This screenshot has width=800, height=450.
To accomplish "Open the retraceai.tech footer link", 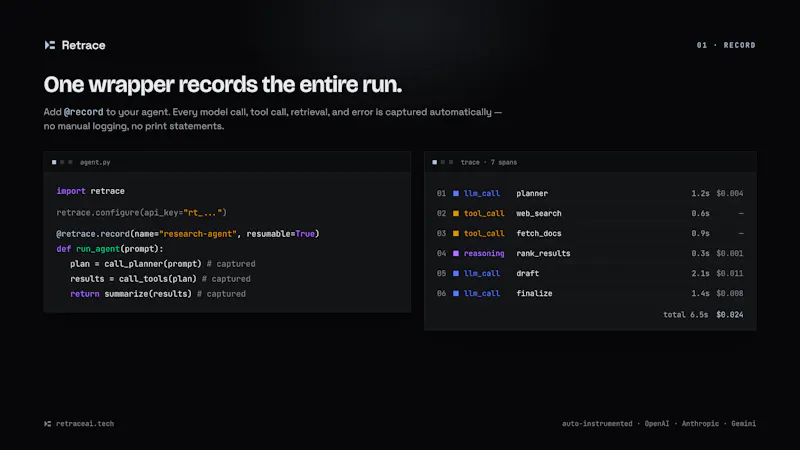I will tap(85, 423).
